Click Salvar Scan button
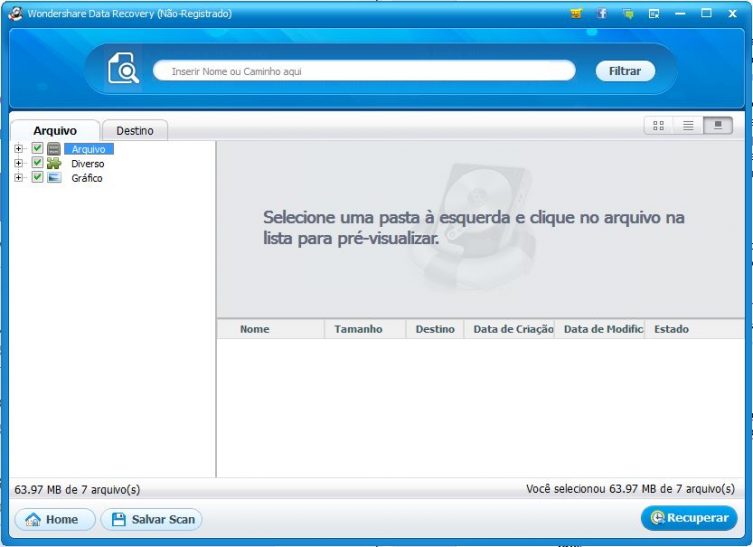The height and width of the screenshot is (547, 753). [x=151, y=520]
